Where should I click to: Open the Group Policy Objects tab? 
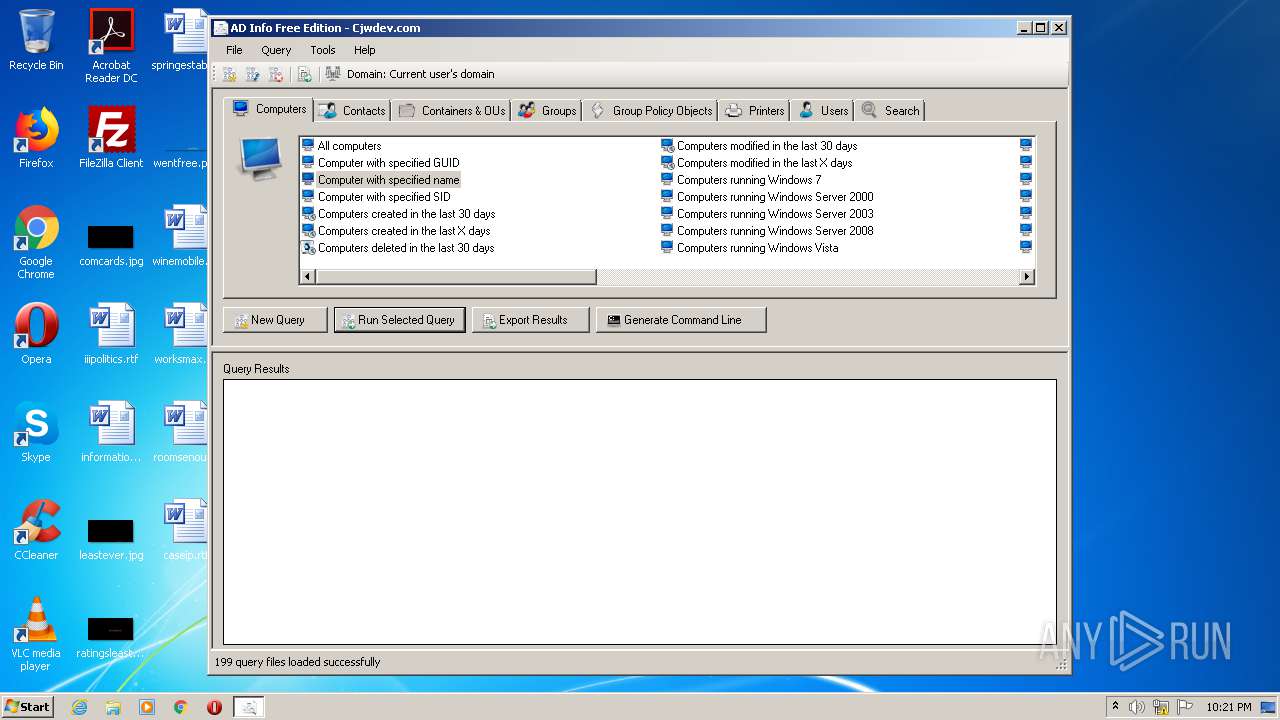pos(651,111)
